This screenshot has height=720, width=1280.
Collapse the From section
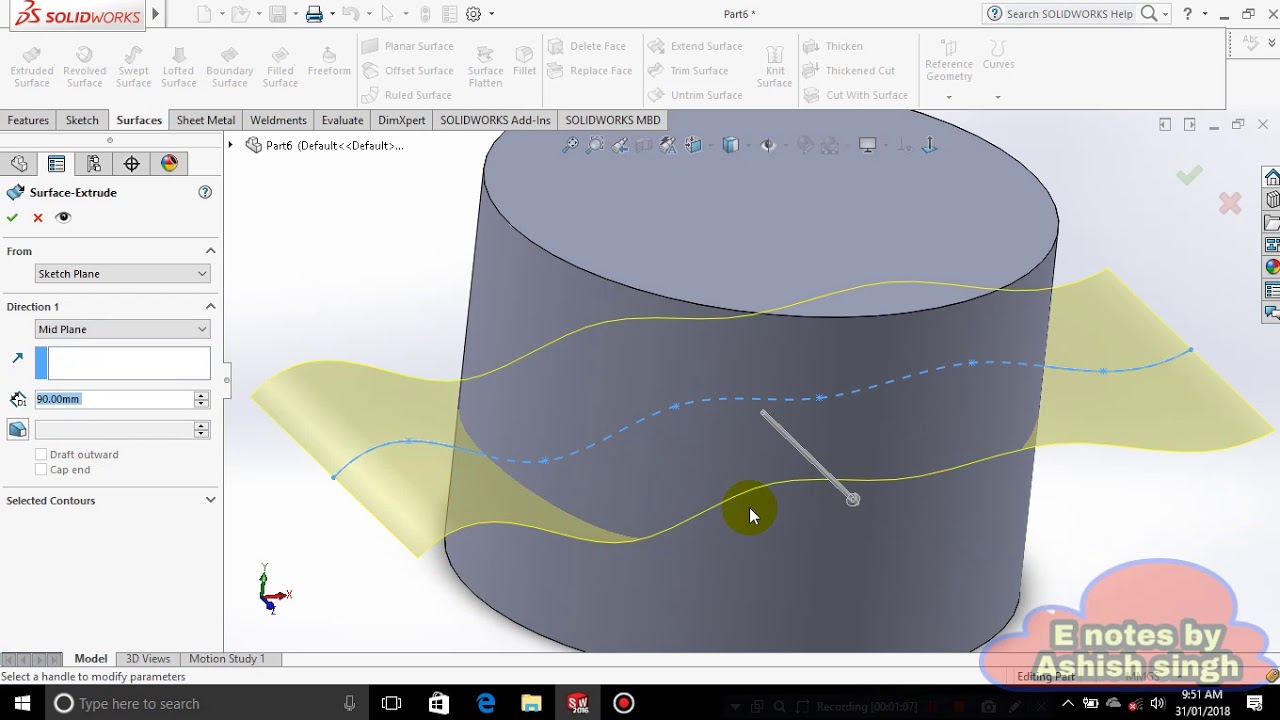pyautogui.click(x=210, y=251)
